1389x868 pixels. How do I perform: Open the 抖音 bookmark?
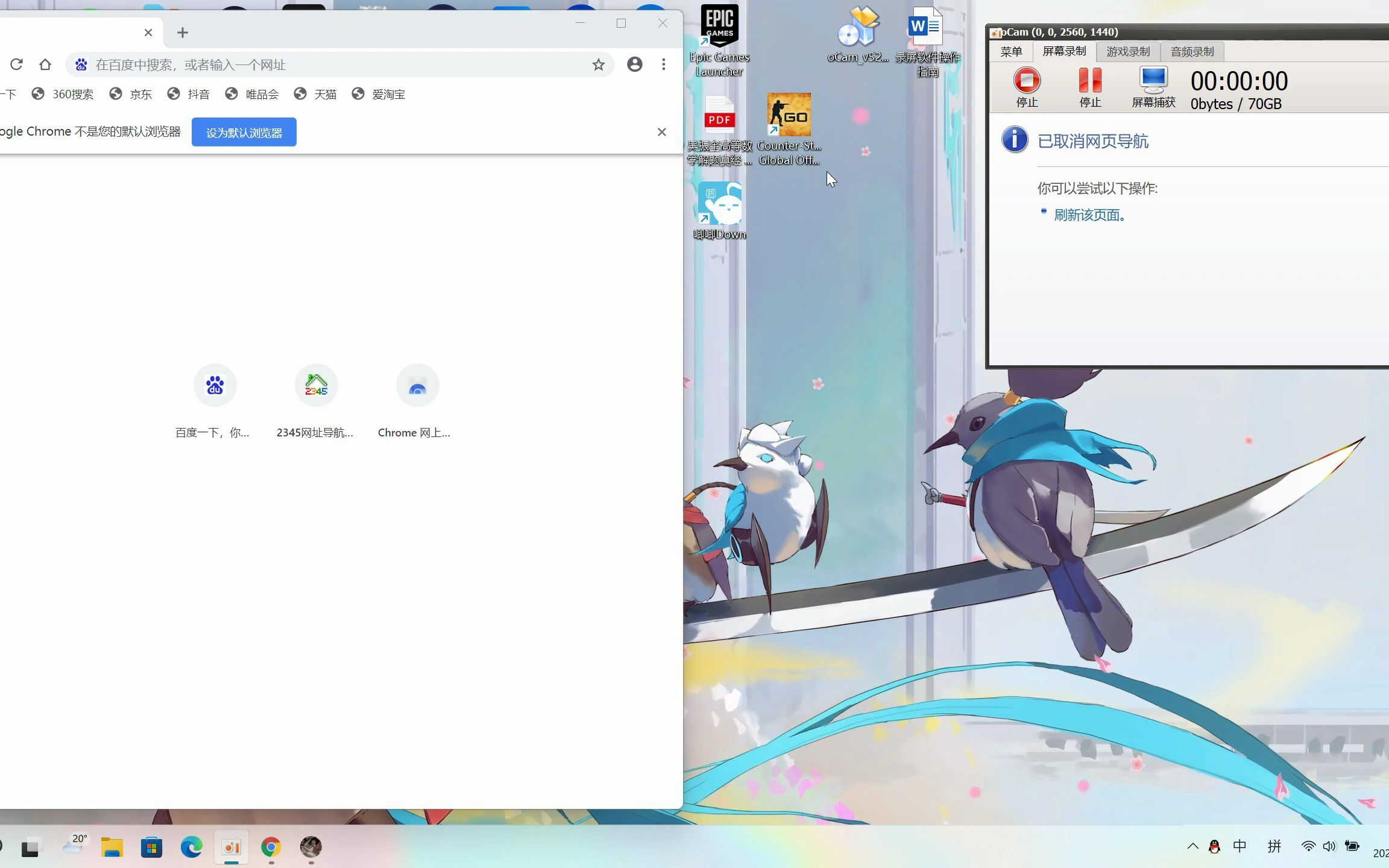tap(189, 94)
